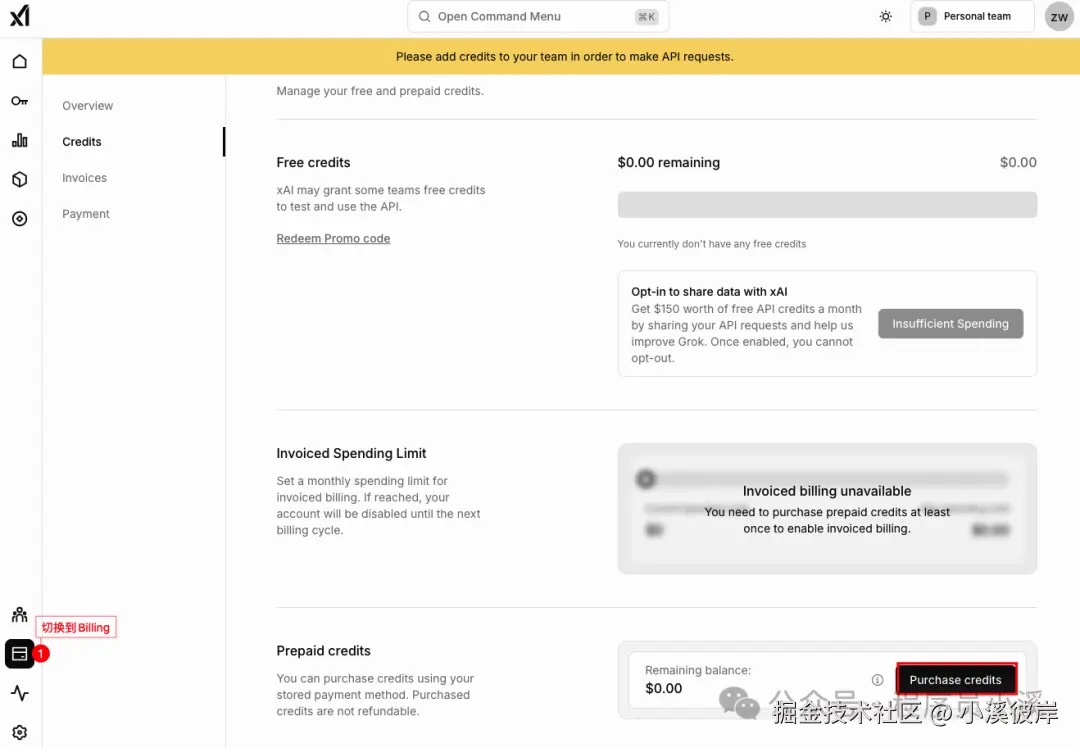
Task: Open the home icon in sidebar
Action: coord(19,62)
